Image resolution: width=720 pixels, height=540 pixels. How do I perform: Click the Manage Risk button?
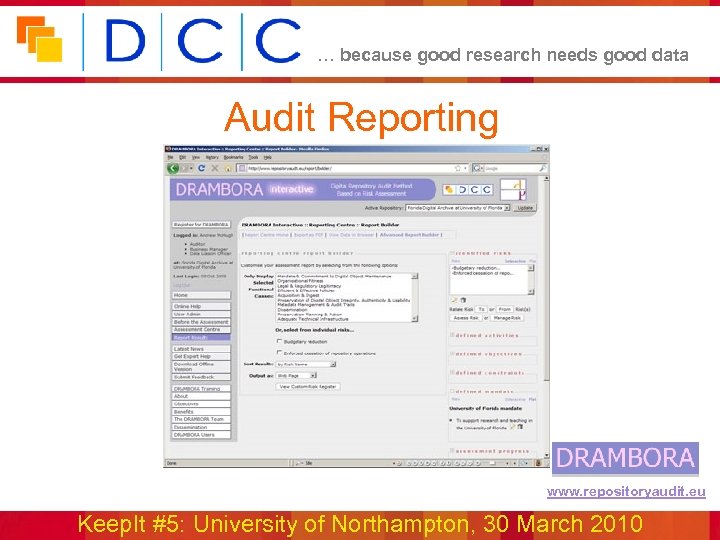(x=506, y=318)
